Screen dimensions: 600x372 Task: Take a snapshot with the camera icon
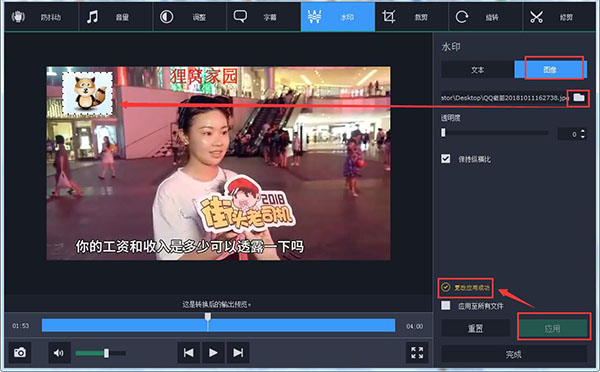coord(20,352)
